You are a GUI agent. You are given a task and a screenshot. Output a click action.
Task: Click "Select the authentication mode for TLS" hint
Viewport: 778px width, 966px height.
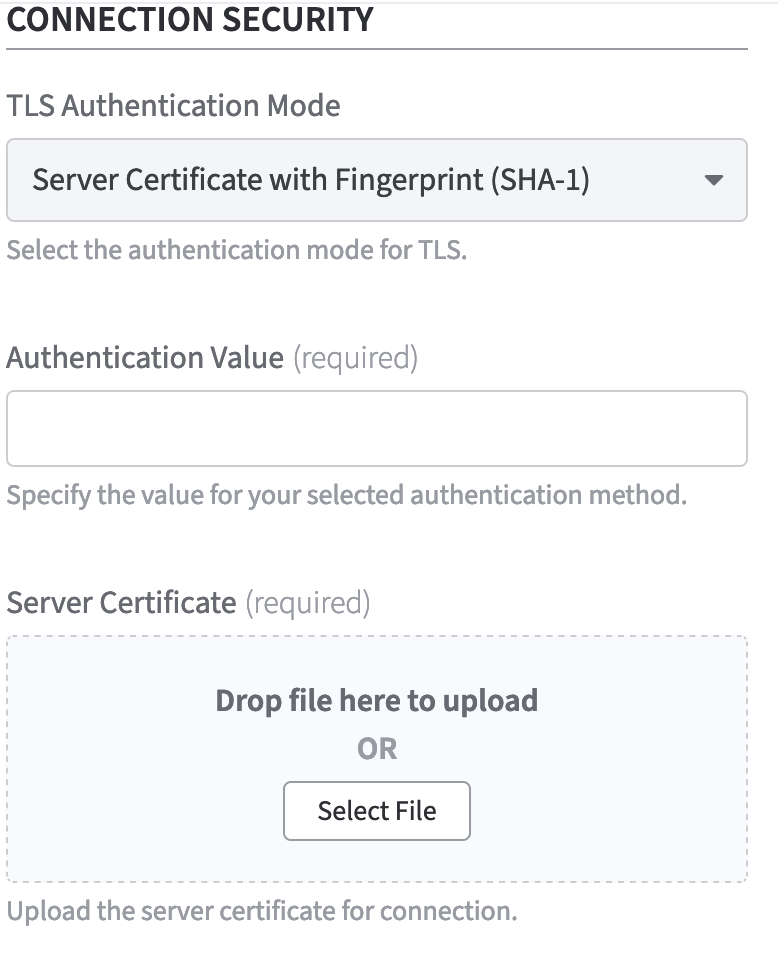pyautogui.click(x=237, y=249)
